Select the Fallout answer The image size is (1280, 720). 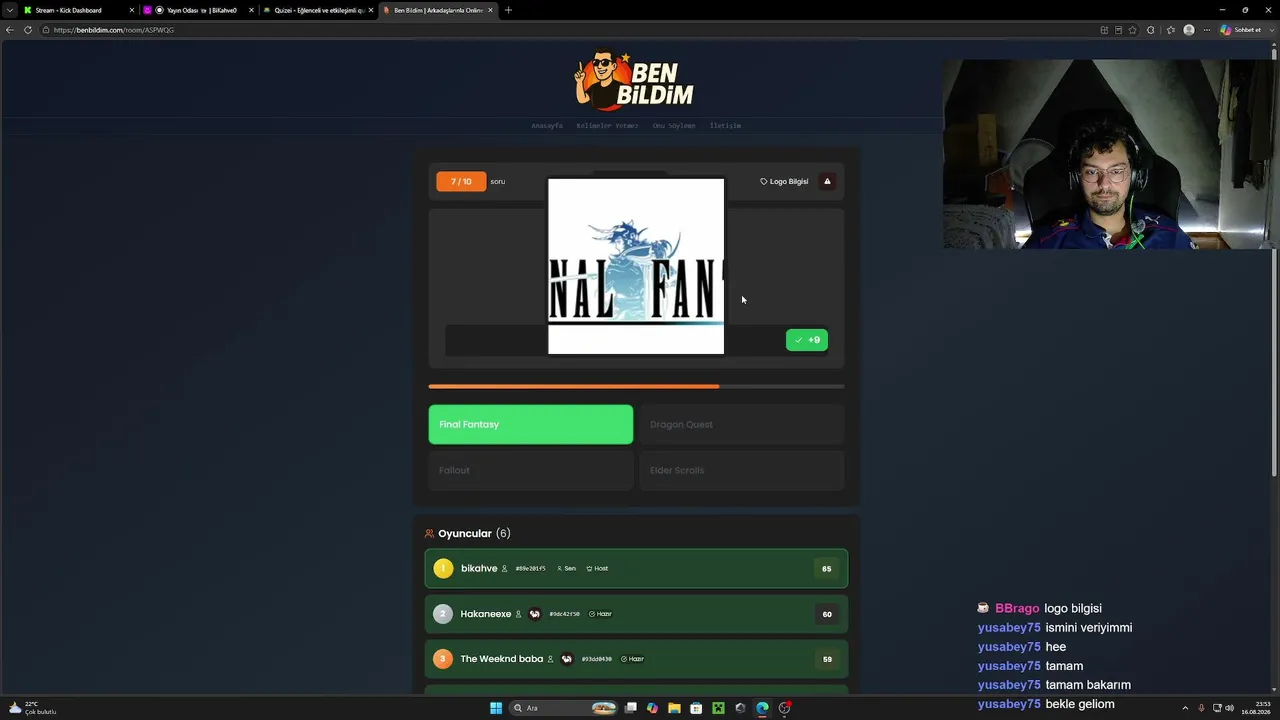[531, 470]
